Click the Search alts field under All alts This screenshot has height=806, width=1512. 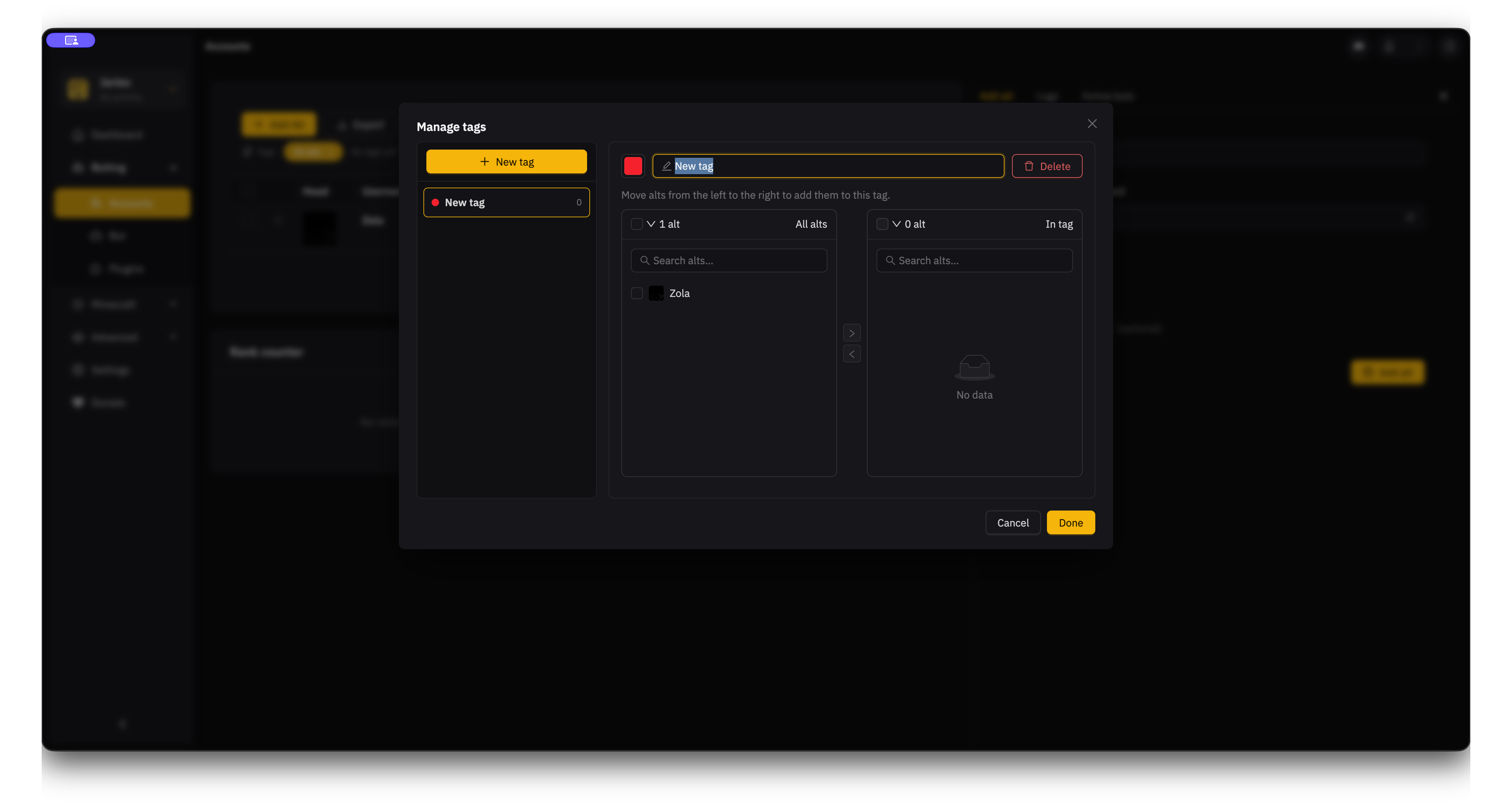click(728, 260)
